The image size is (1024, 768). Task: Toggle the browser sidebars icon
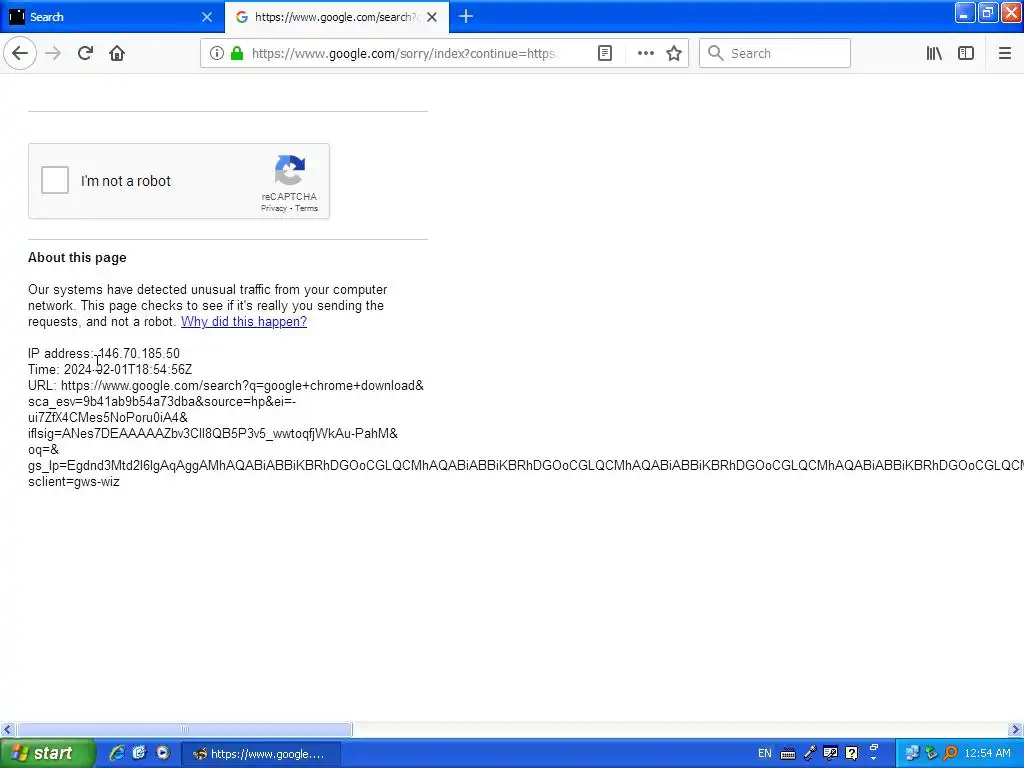coord(966,53)
